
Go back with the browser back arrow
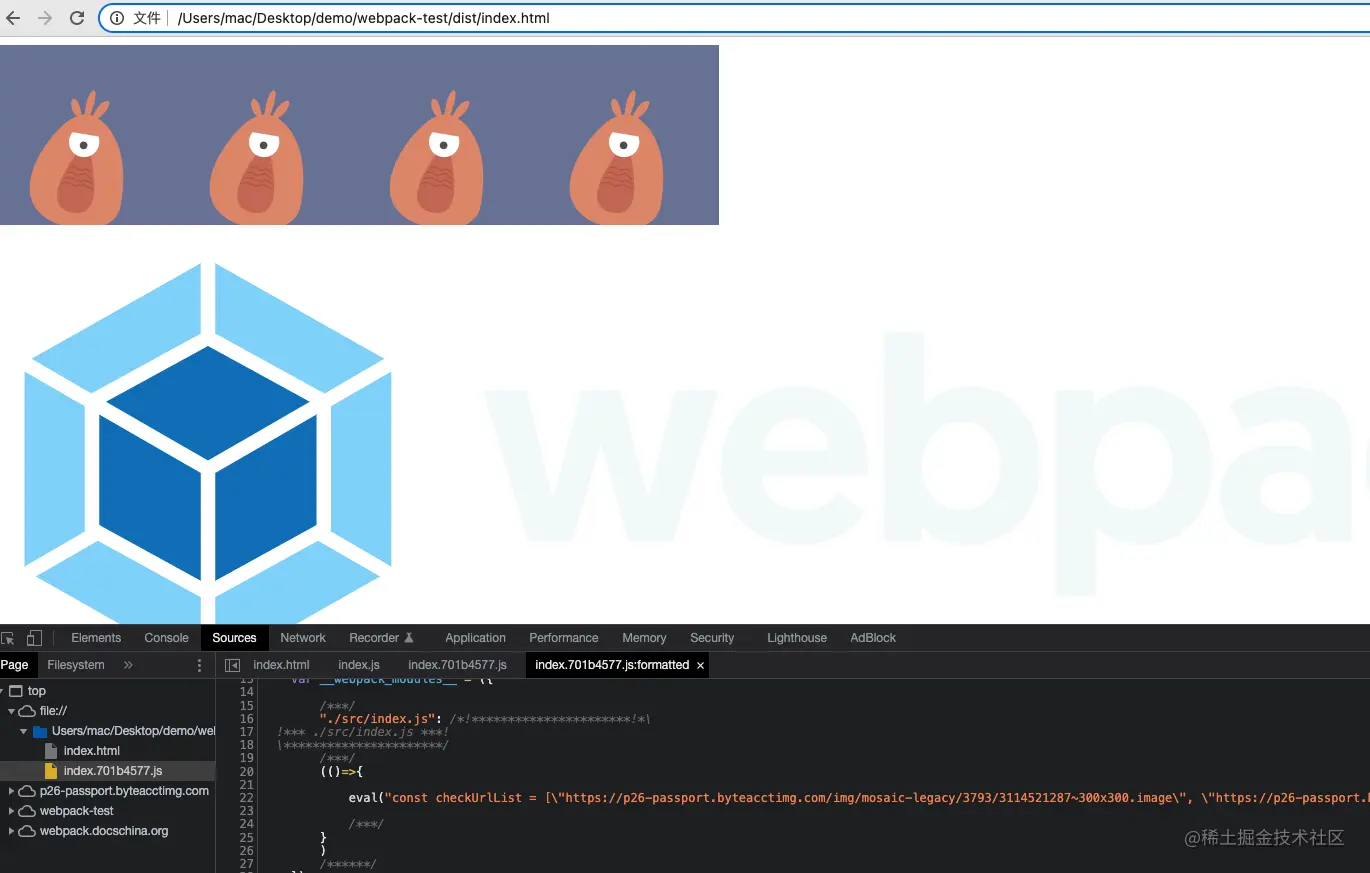(x=13, y=18)
